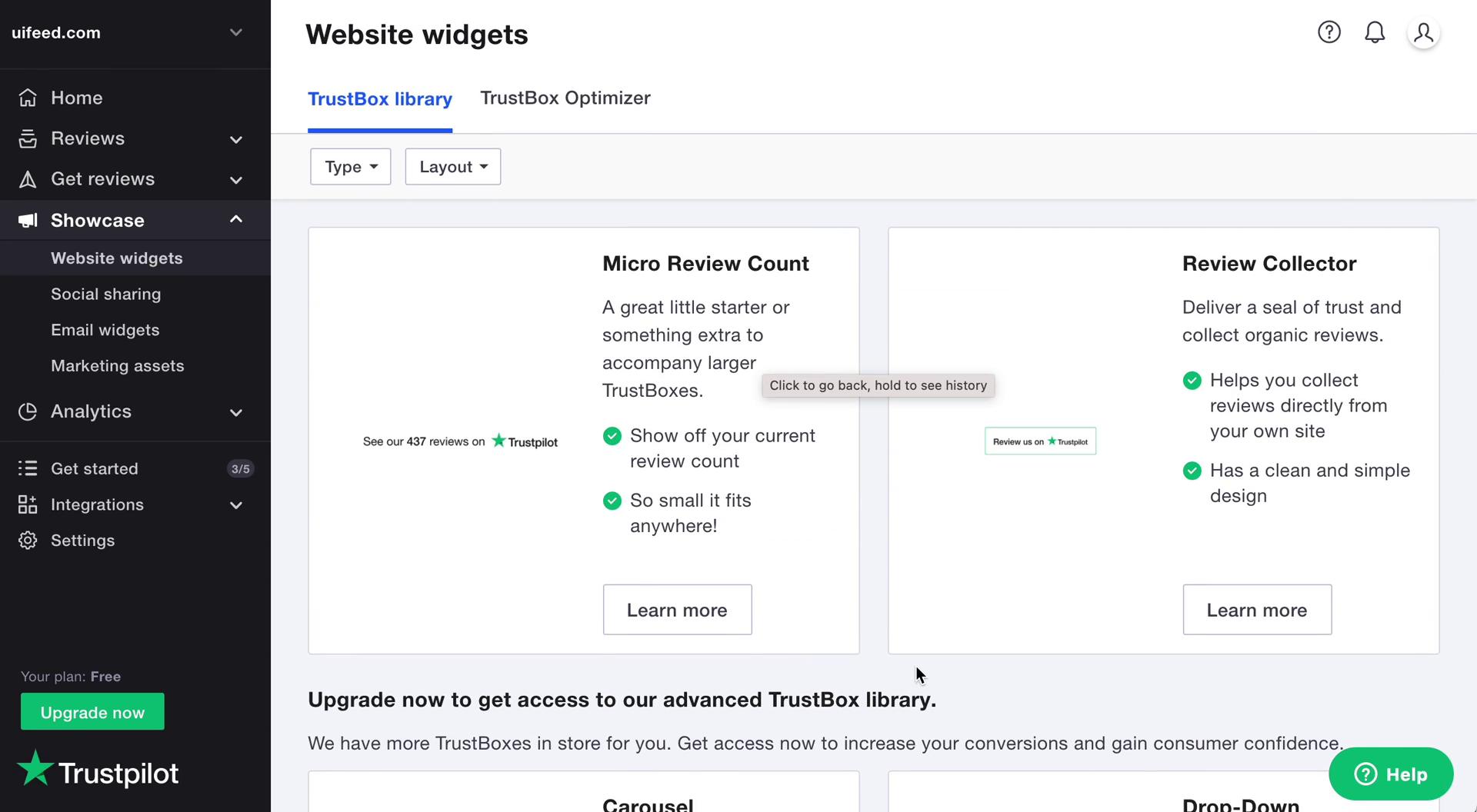The width and height of the screenshot is (1477, 812).
Task: Open Marketing assets in the sidebar
Action: tap(118, 366)
